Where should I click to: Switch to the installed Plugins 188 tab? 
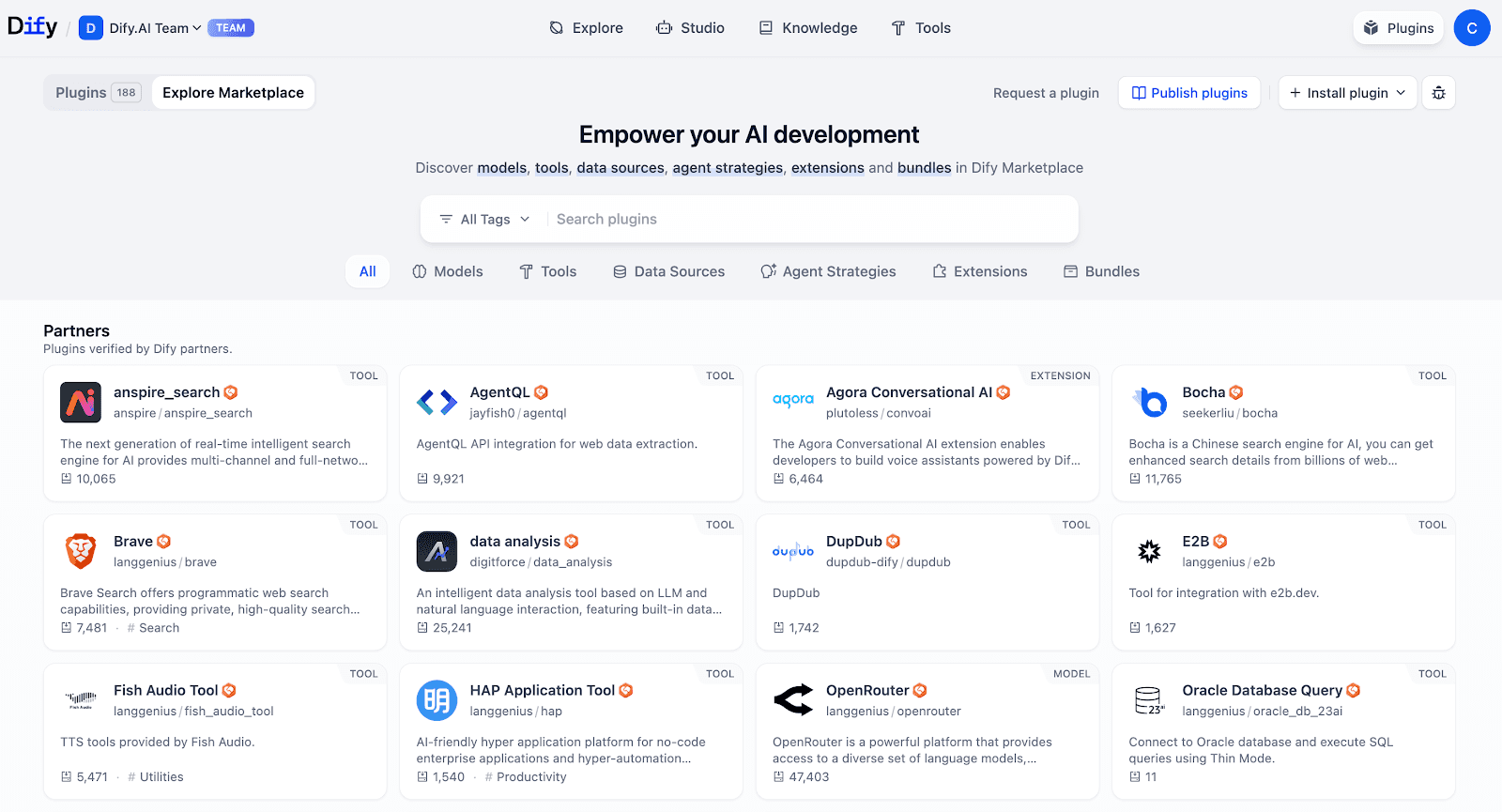coord(98,93)
